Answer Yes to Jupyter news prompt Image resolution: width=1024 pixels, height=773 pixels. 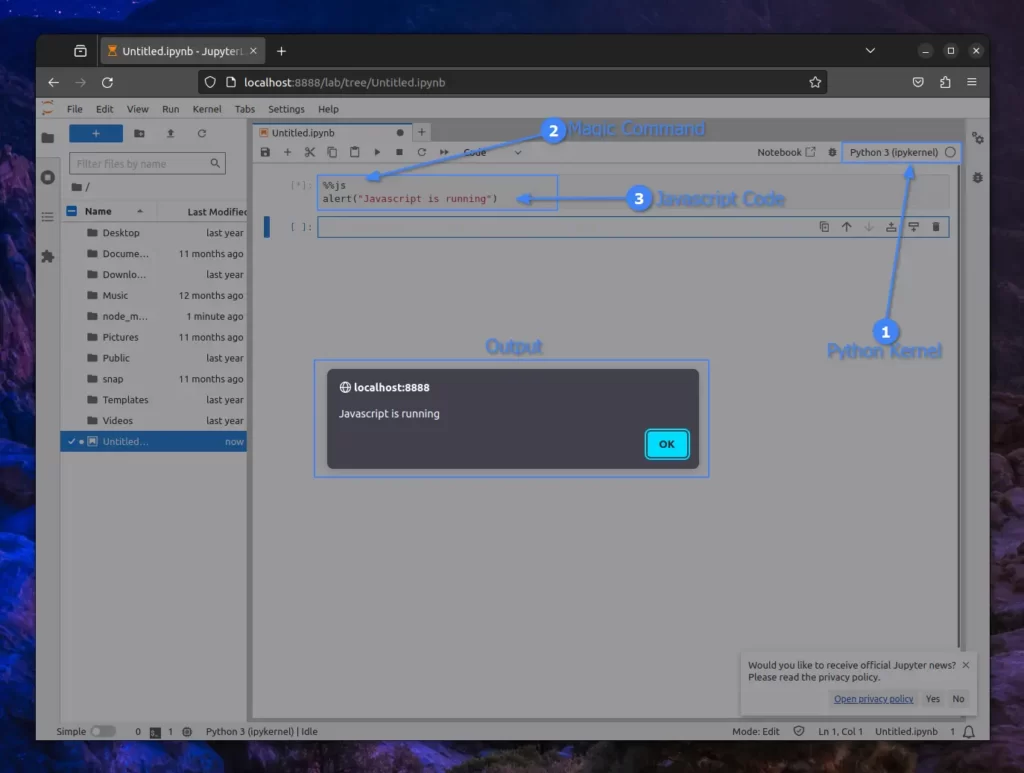click(933, 699)
